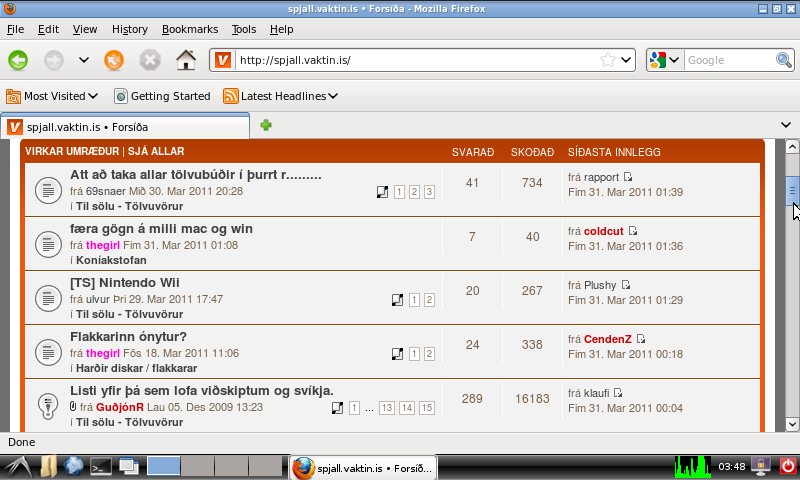This screenshot has height=480, width=800.
Task: Jump to the last post by coldcut
Action: [x=633, y=231]
